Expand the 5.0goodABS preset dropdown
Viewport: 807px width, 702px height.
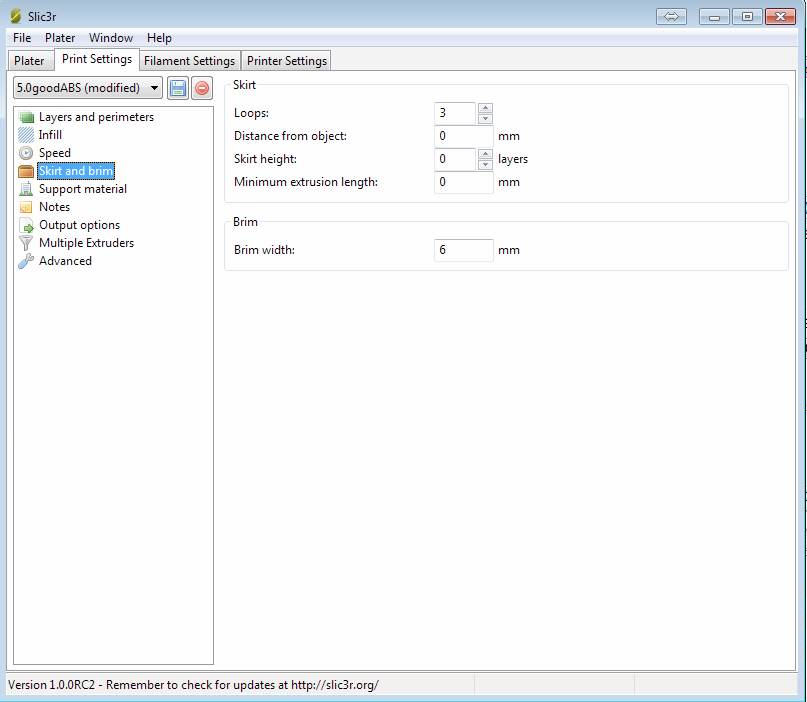153,88
